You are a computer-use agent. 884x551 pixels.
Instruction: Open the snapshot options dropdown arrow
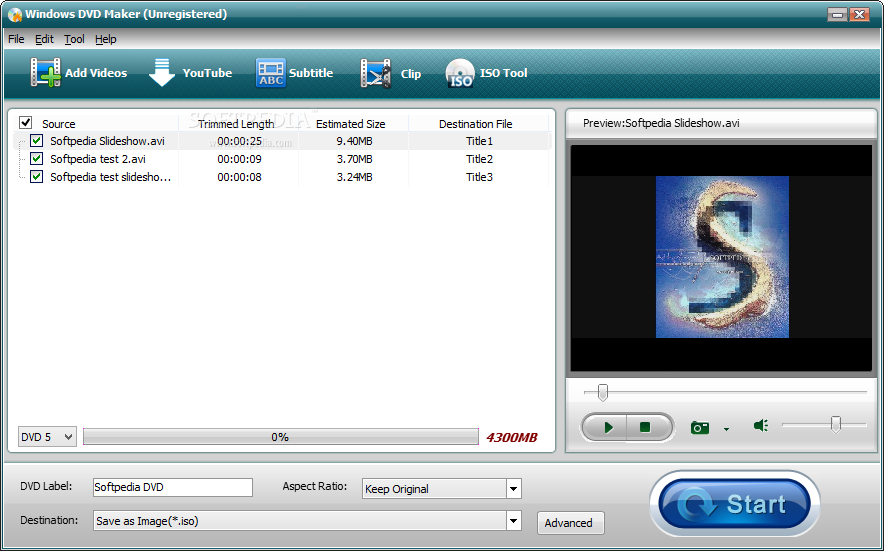pyautogui.click(x=726, y=429)
